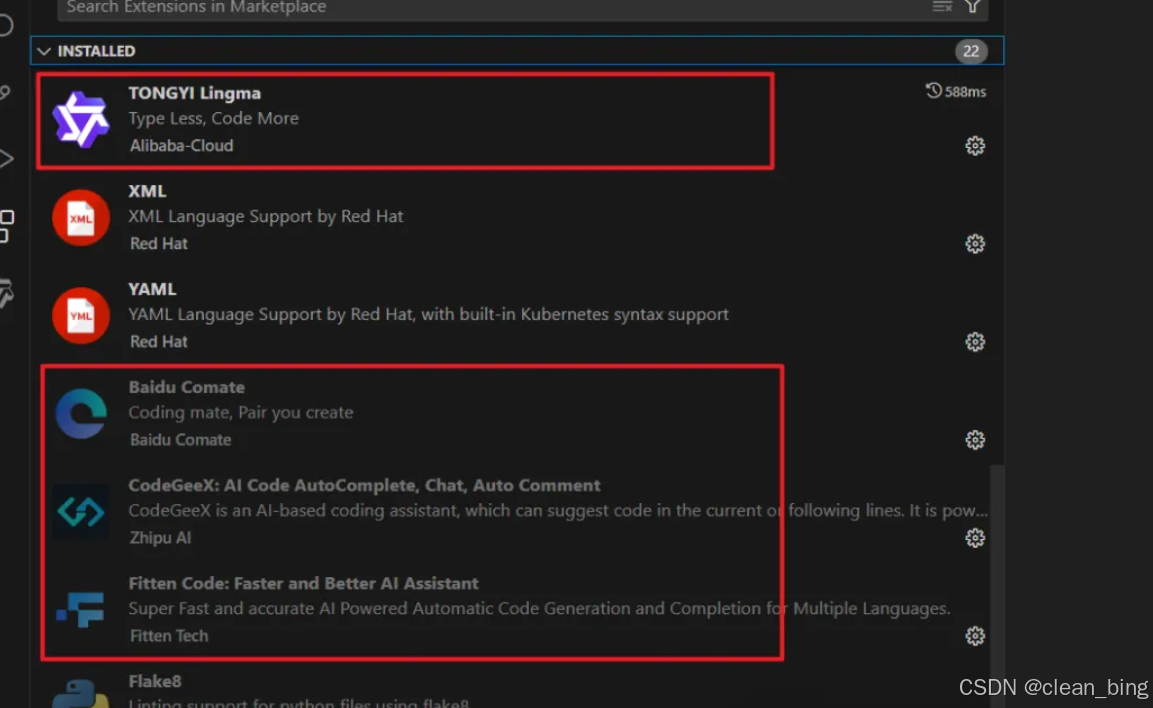1153x708 pixels.
Task: Click the 588ms activation time indicator
Action: [955, 91]
